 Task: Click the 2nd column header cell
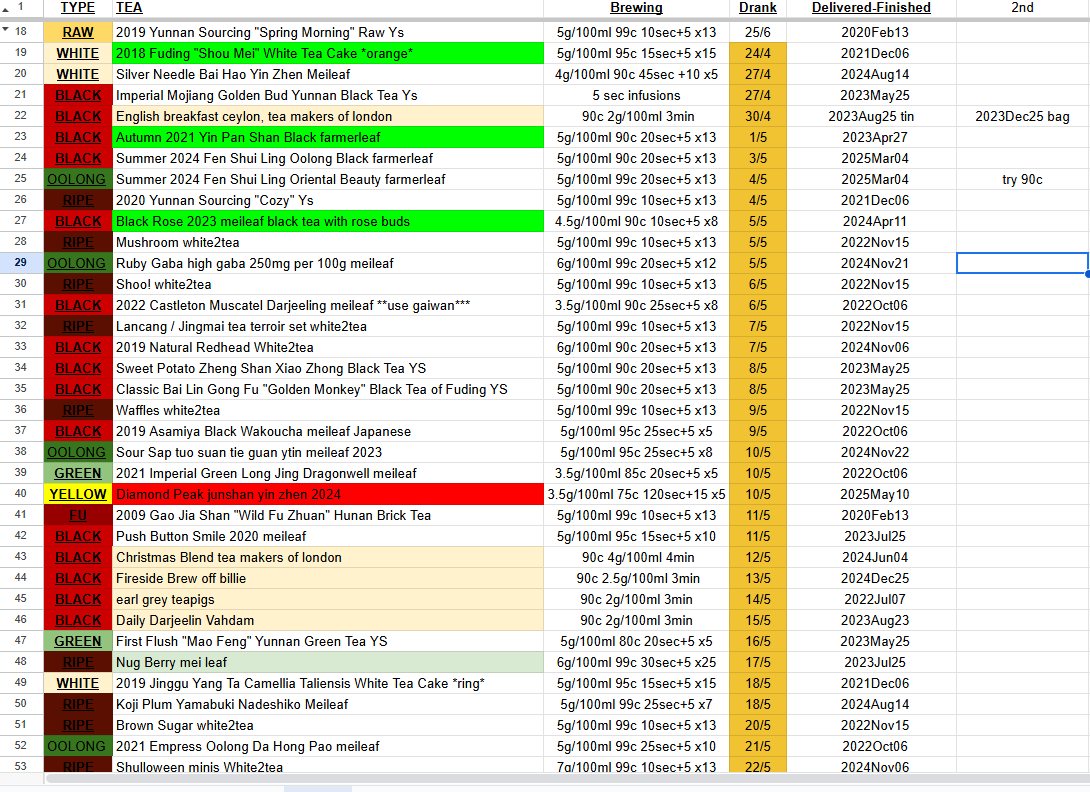pyautogui.click(x=1022, y=8)
